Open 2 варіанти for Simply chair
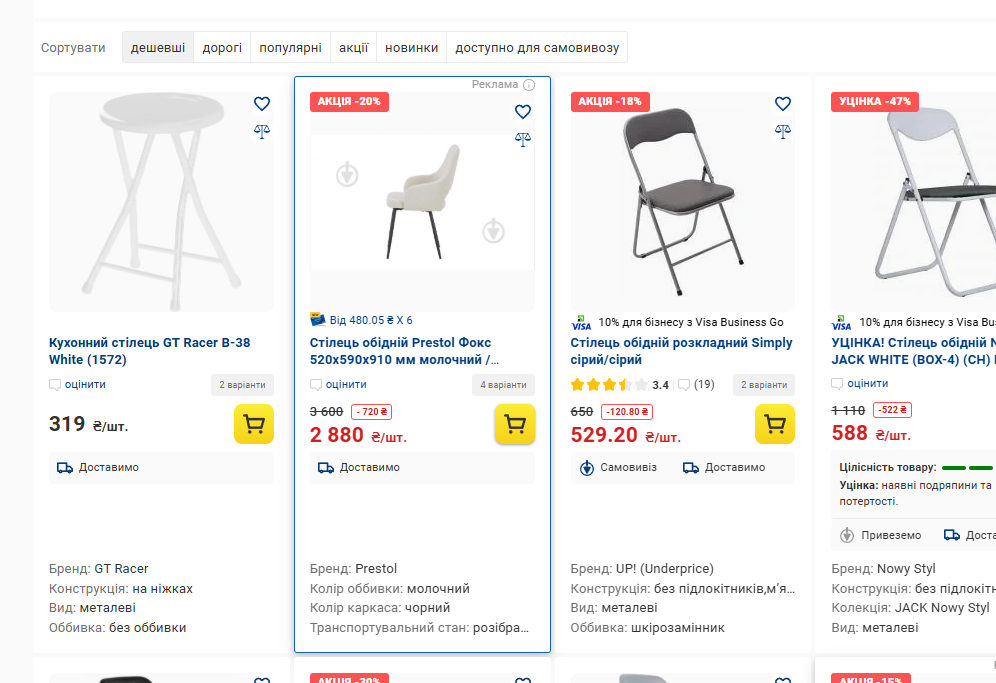Viewport: 996px width, 683px height. (x=764, y=385)
